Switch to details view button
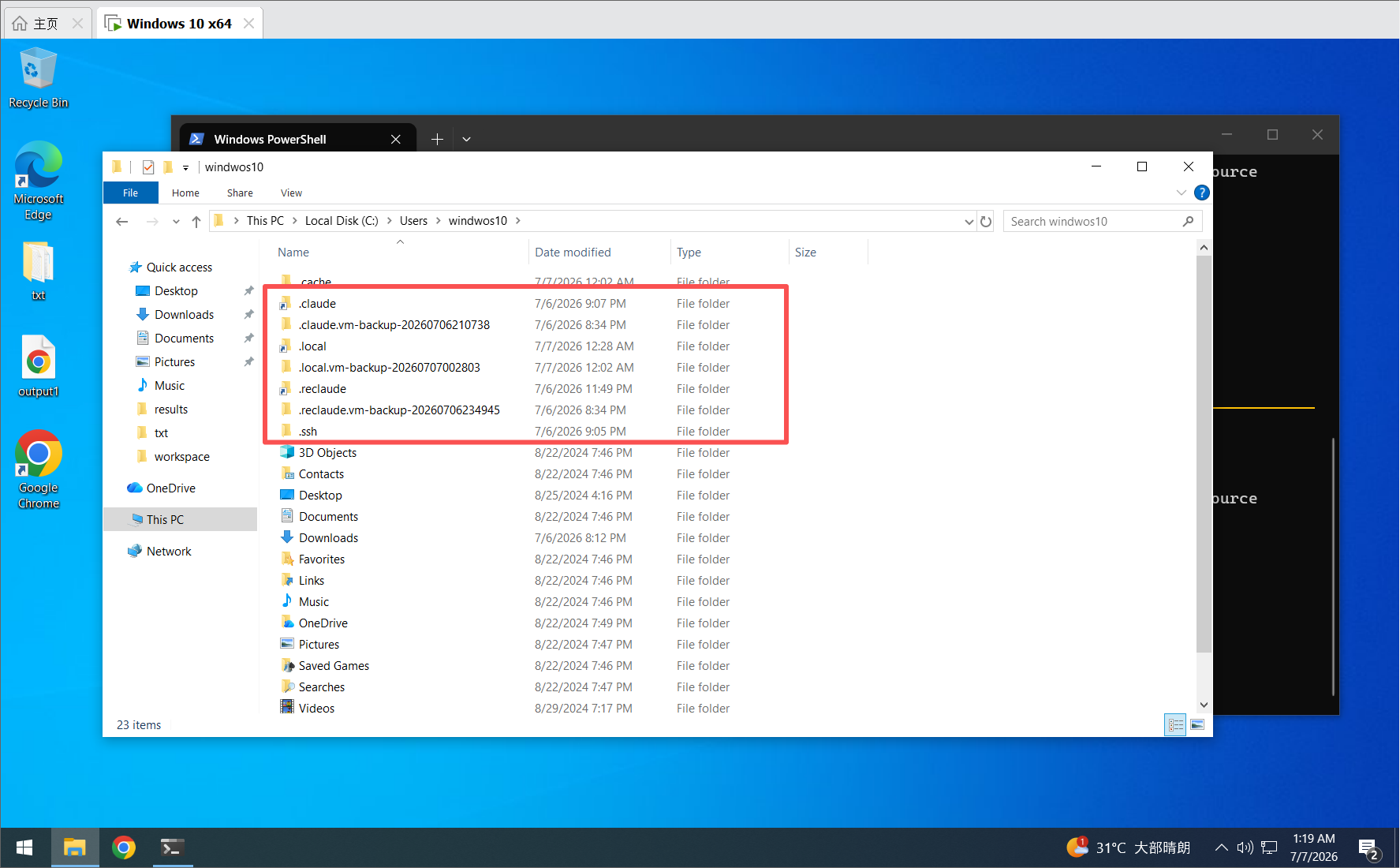 pos(1175,724)
